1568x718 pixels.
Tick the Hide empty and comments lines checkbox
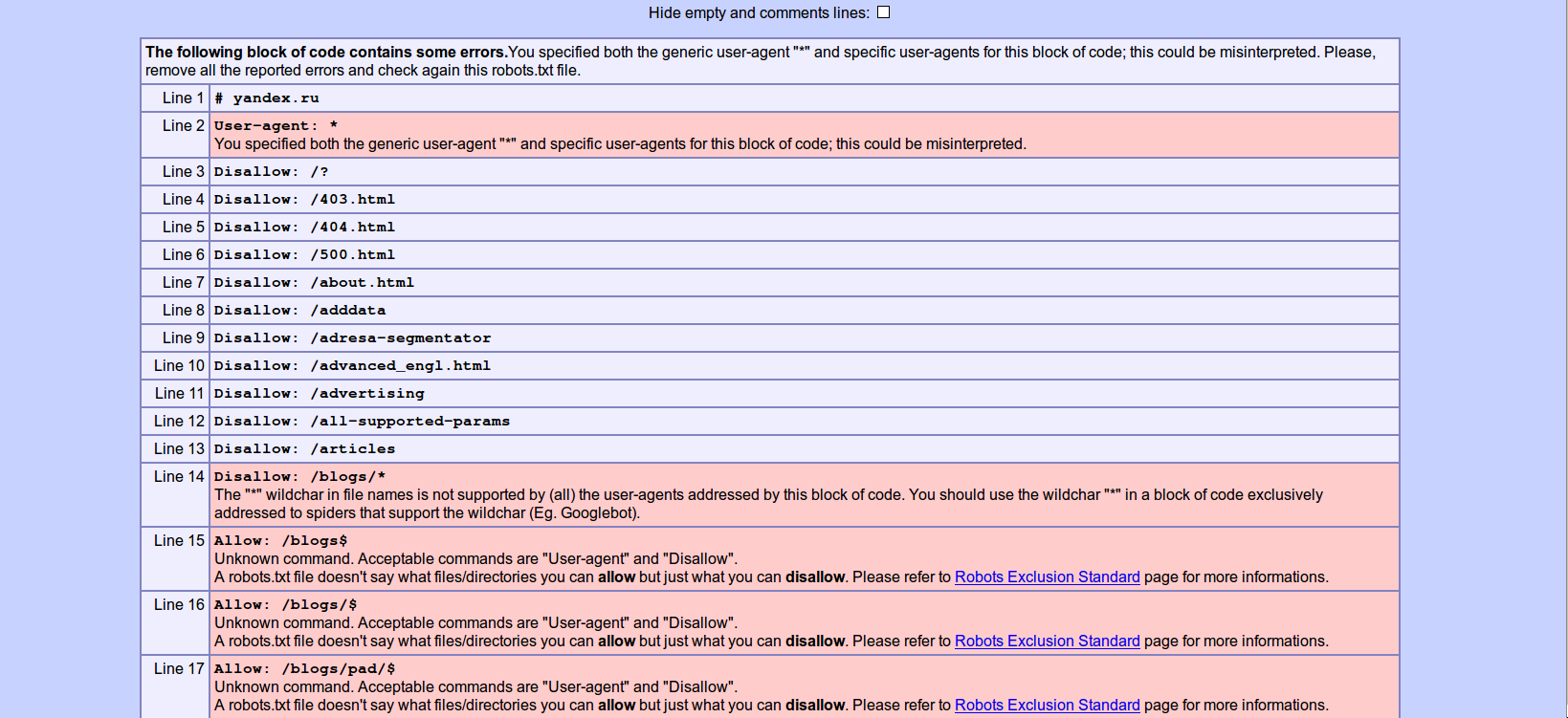click(883, 12)
